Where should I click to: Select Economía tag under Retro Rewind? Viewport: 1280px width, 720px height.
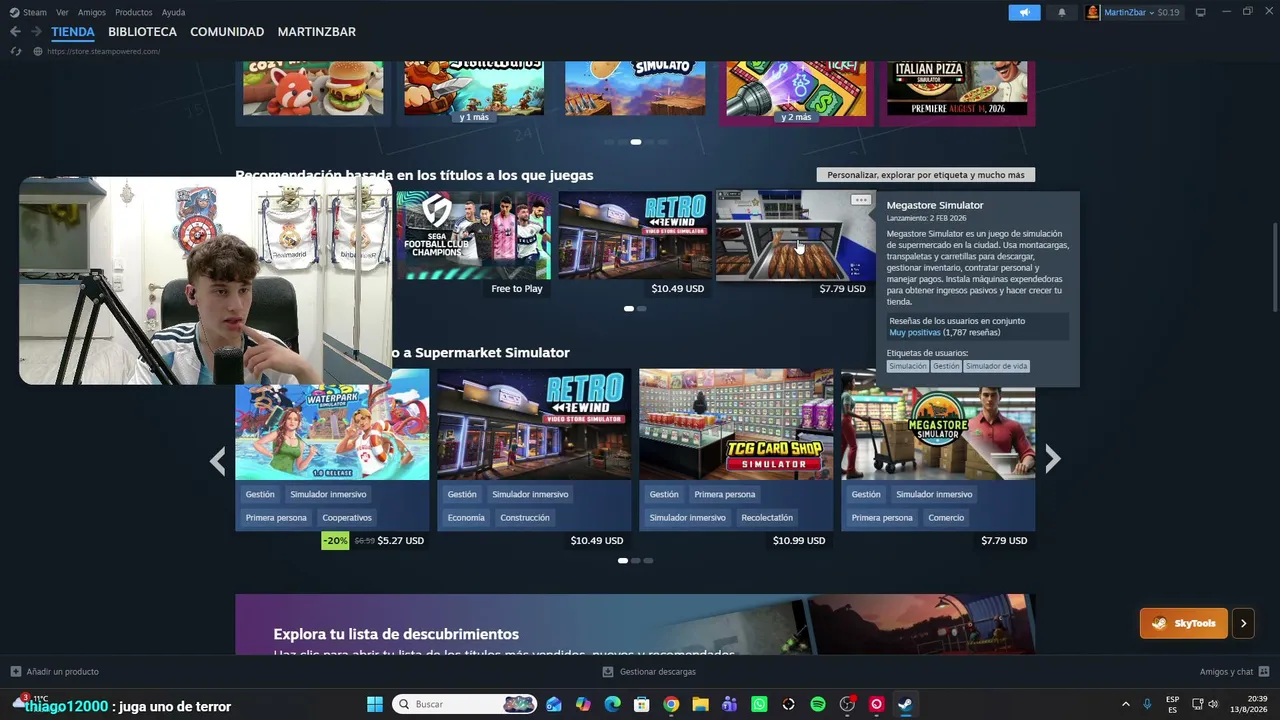click(x=466, y=518)
